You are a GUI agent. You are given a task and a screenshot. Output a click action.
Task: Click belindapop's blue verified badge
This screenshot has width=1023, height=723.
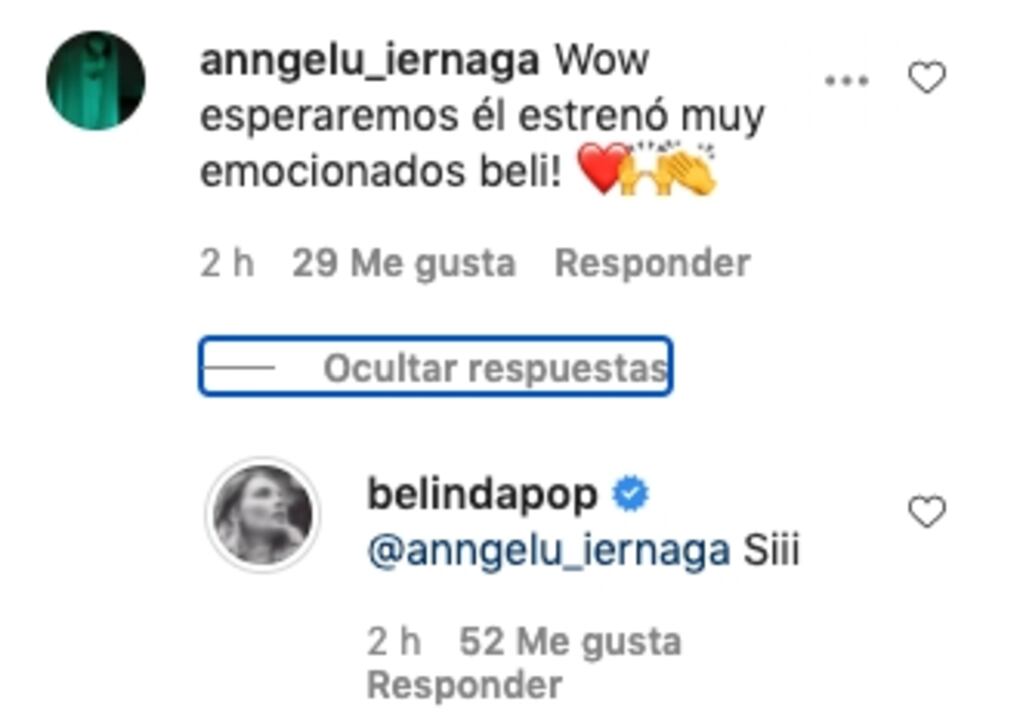pyautogui.click(x=630, y=494)
